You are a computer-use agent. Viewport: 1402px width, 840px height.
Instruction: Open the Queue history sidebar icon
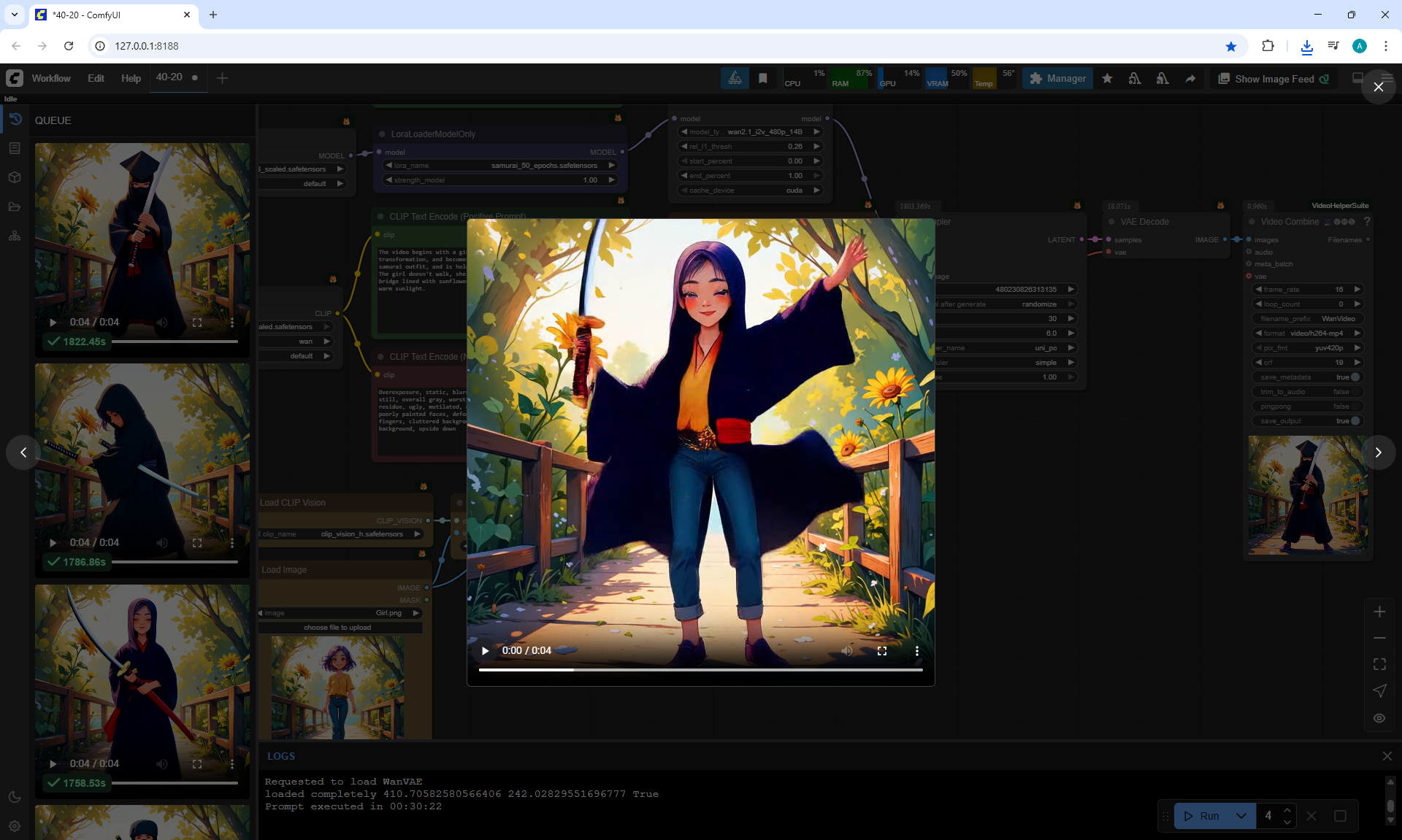(x=15, y=119)
